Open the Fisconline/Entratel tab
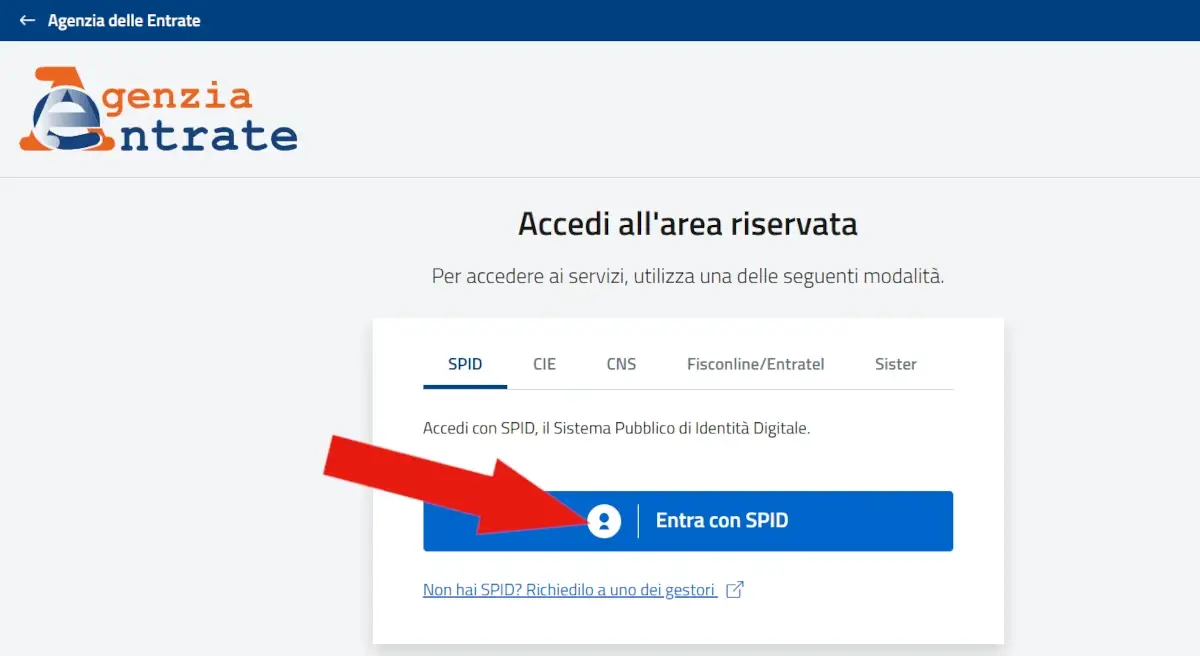Image resolution: width=1200 pixels, height=656 pixels. (x=756, y=364)
